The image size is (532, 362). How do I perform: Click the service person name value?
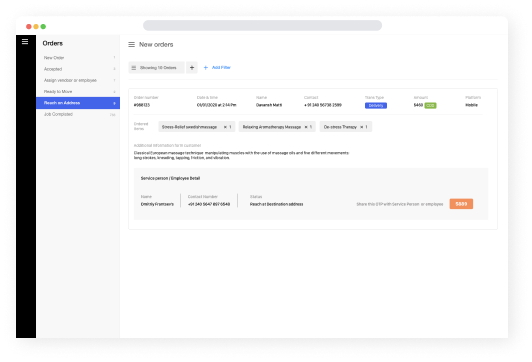coord(157,204)
